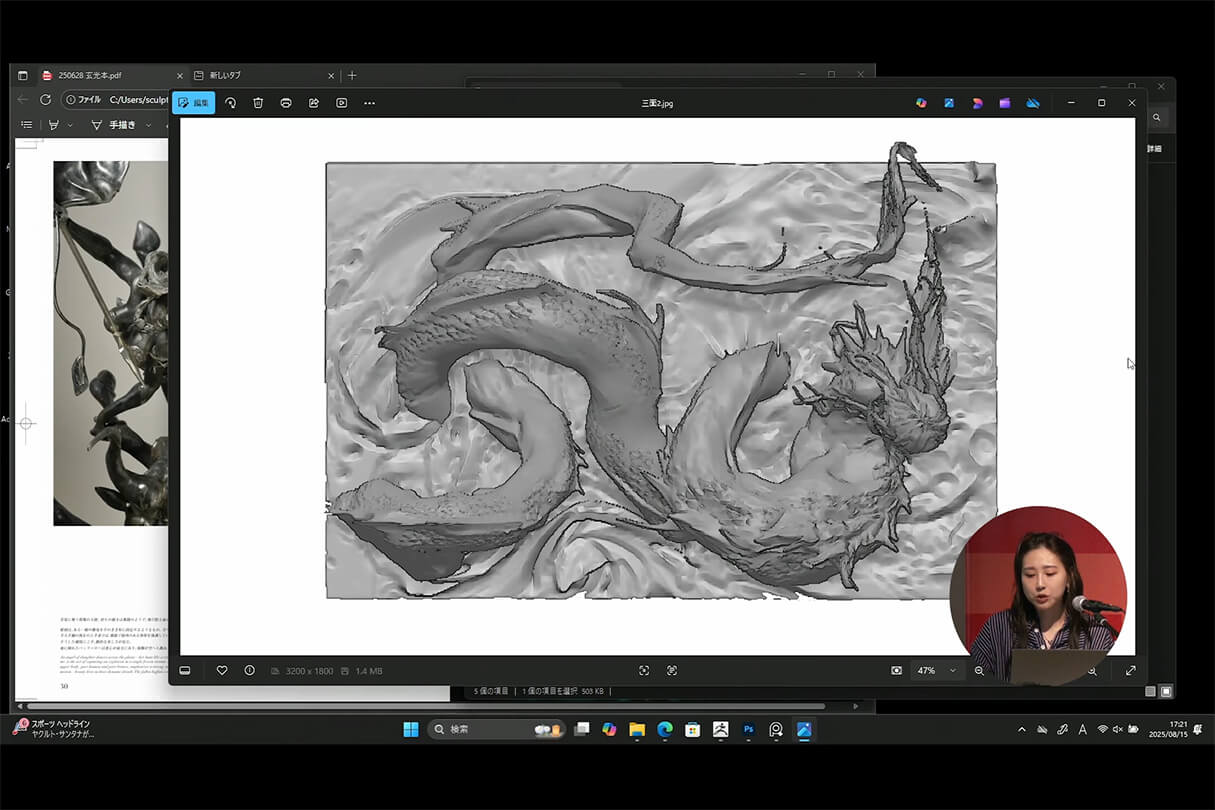Zoom out using the magnifier minus icon
This screenshot has height=810, width=1215.
[x=979, y=670]
